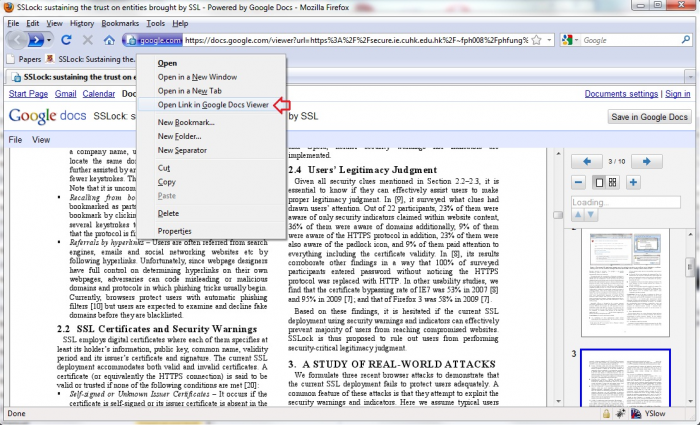Image resolution: width=700 pixels, height=425 pixels.
Task: Click the stop loading X icon
Action: pos(88,40)
